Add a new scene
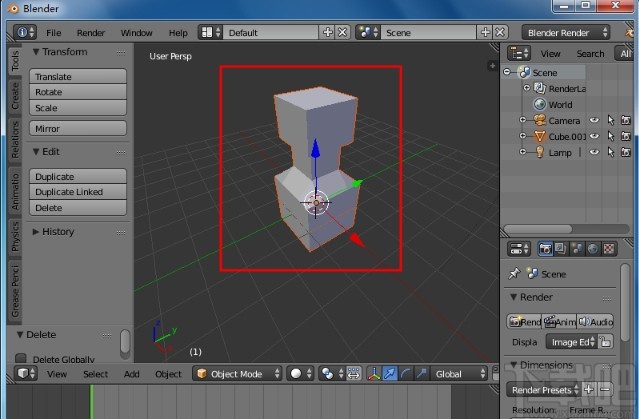639x419 pixels. click(x=485, y=32)
